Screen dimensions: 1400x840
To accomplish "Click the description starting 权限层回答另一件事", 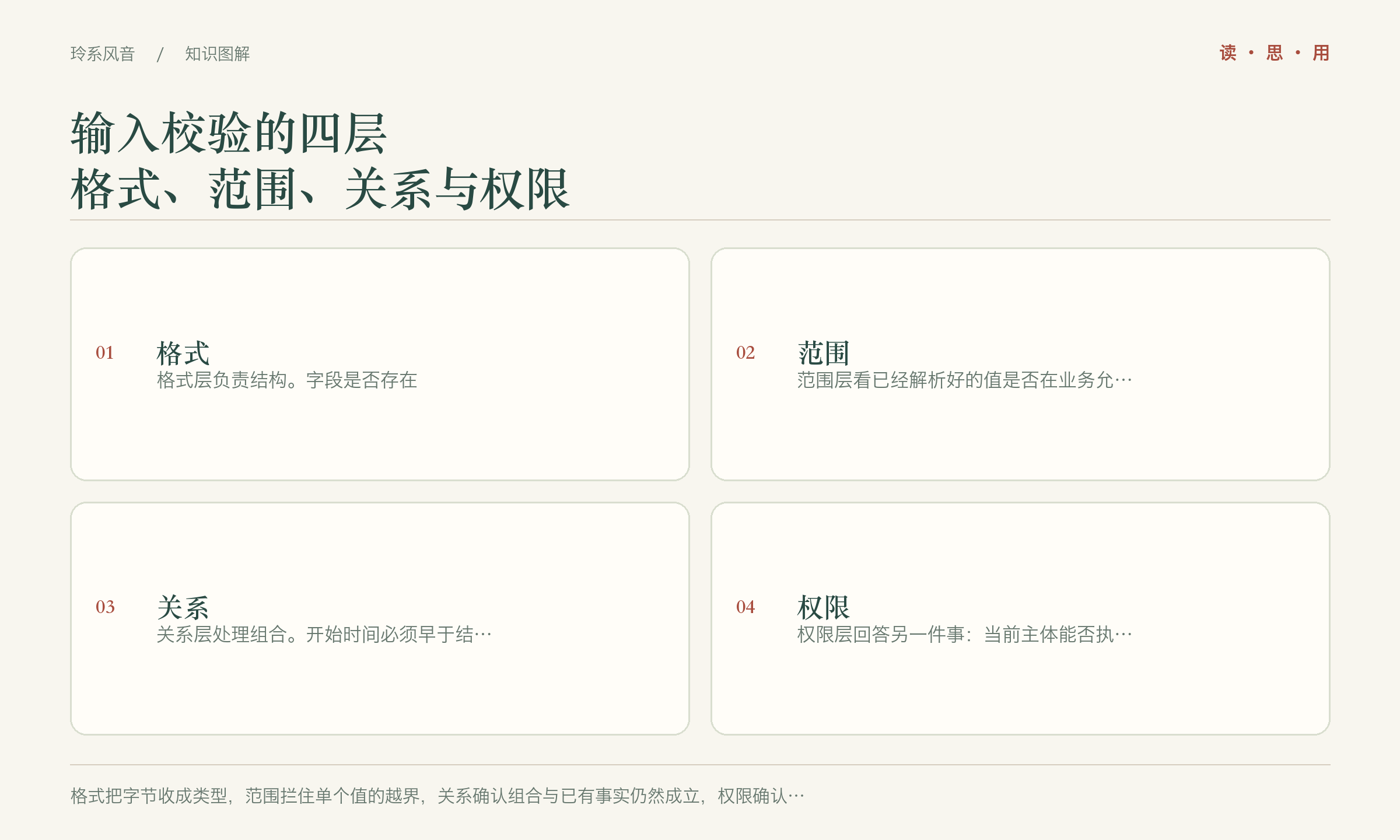I will [x=964, y=635].
